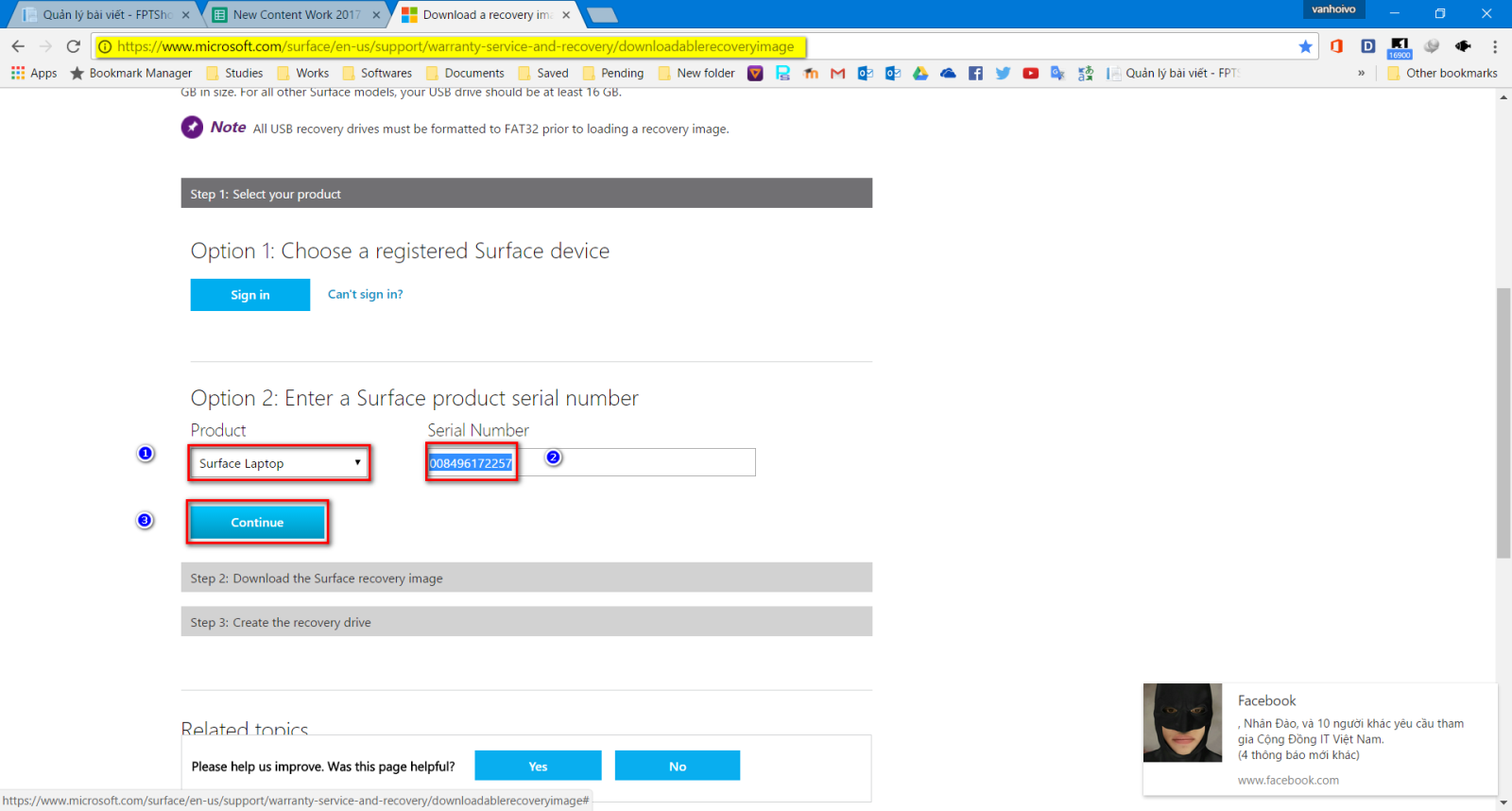Open the extension showing 16900 badge

coord(1400,47)
